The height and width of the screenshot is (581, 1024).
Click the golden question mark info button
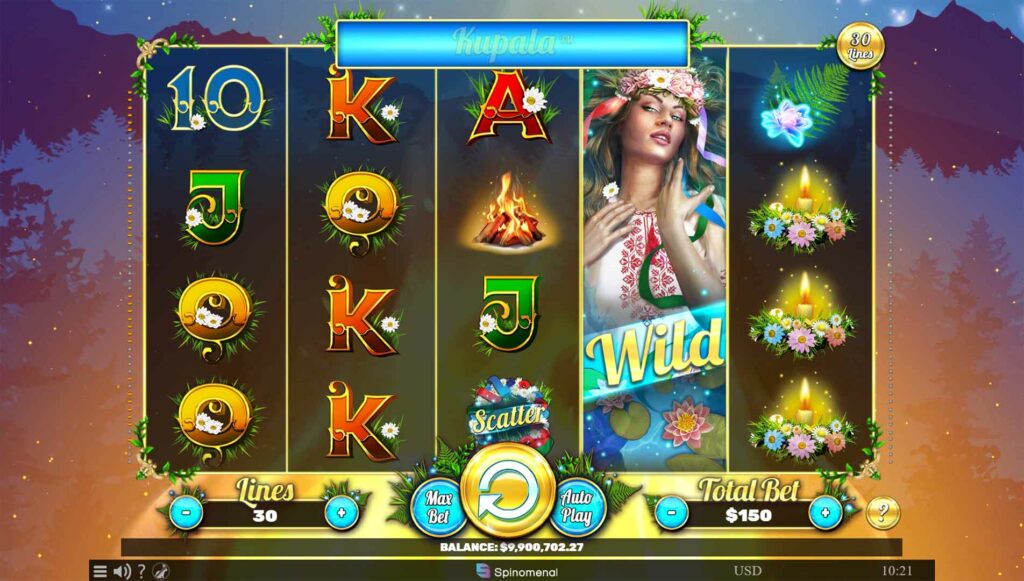[882, 512]
